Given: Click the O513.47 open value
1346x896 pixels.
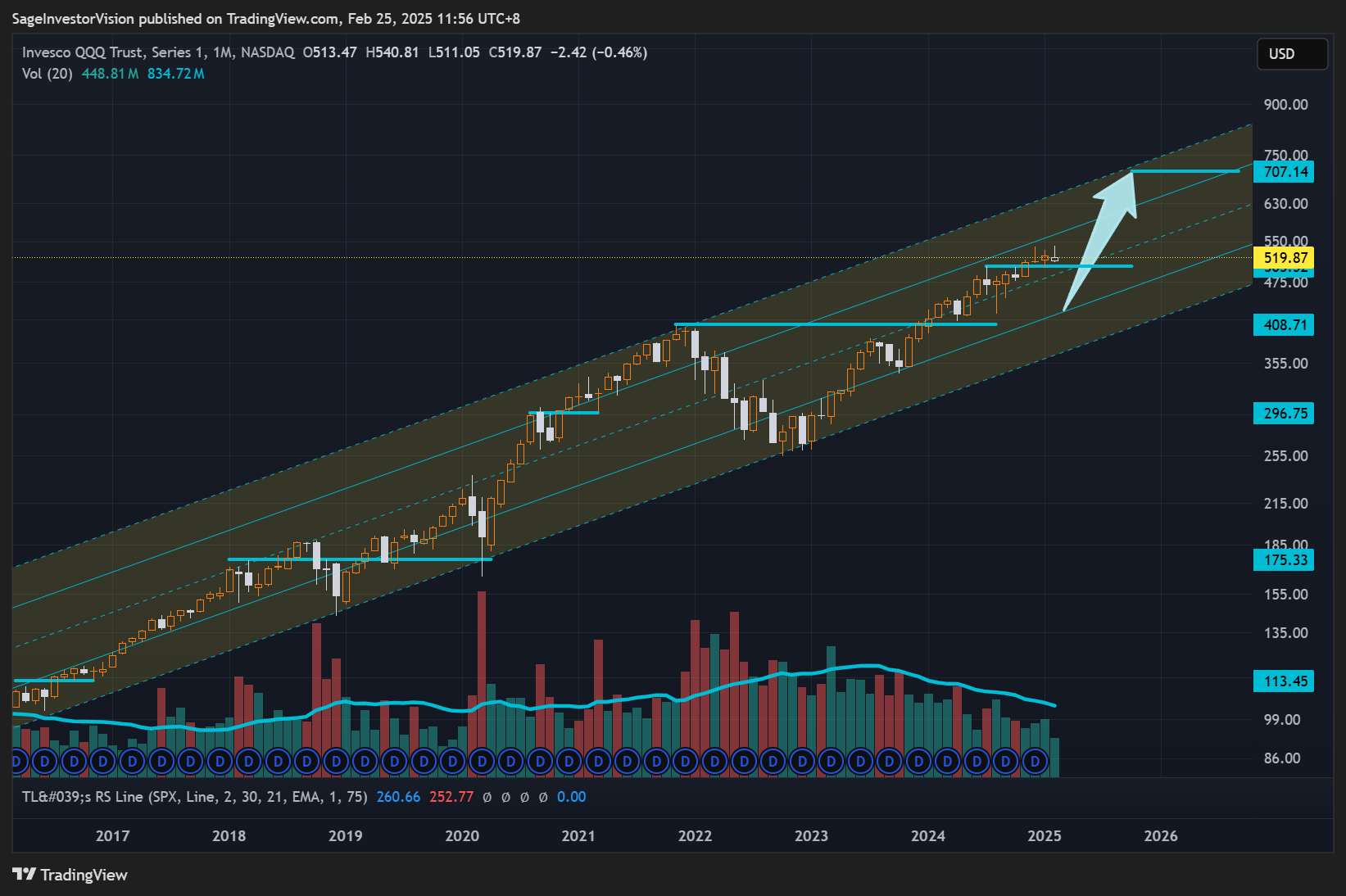Looking at the screenshot, I should tap(329, 52).
